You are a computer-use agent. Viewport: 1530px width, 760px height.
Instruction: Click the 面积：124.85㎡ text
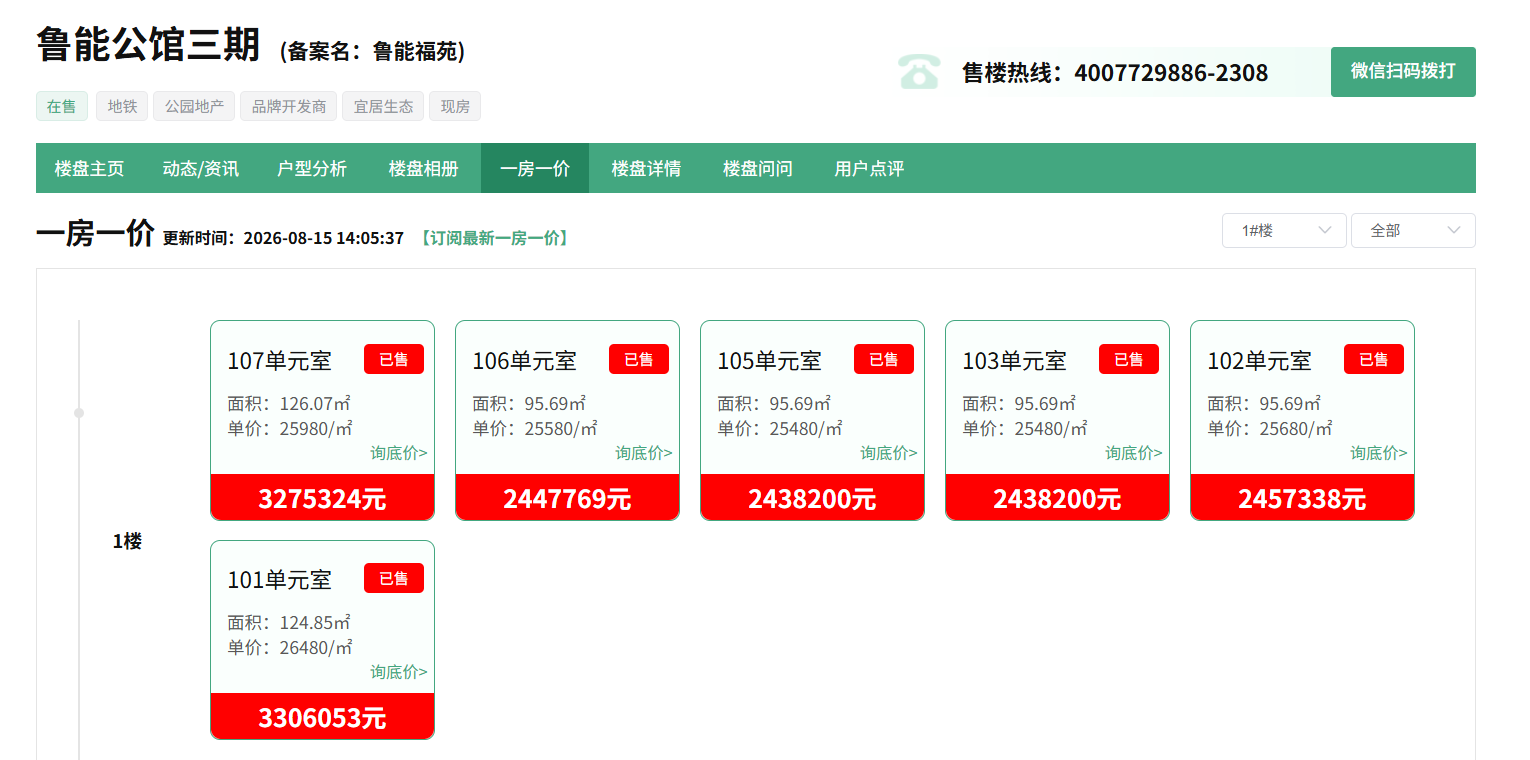tap(289, 623)
